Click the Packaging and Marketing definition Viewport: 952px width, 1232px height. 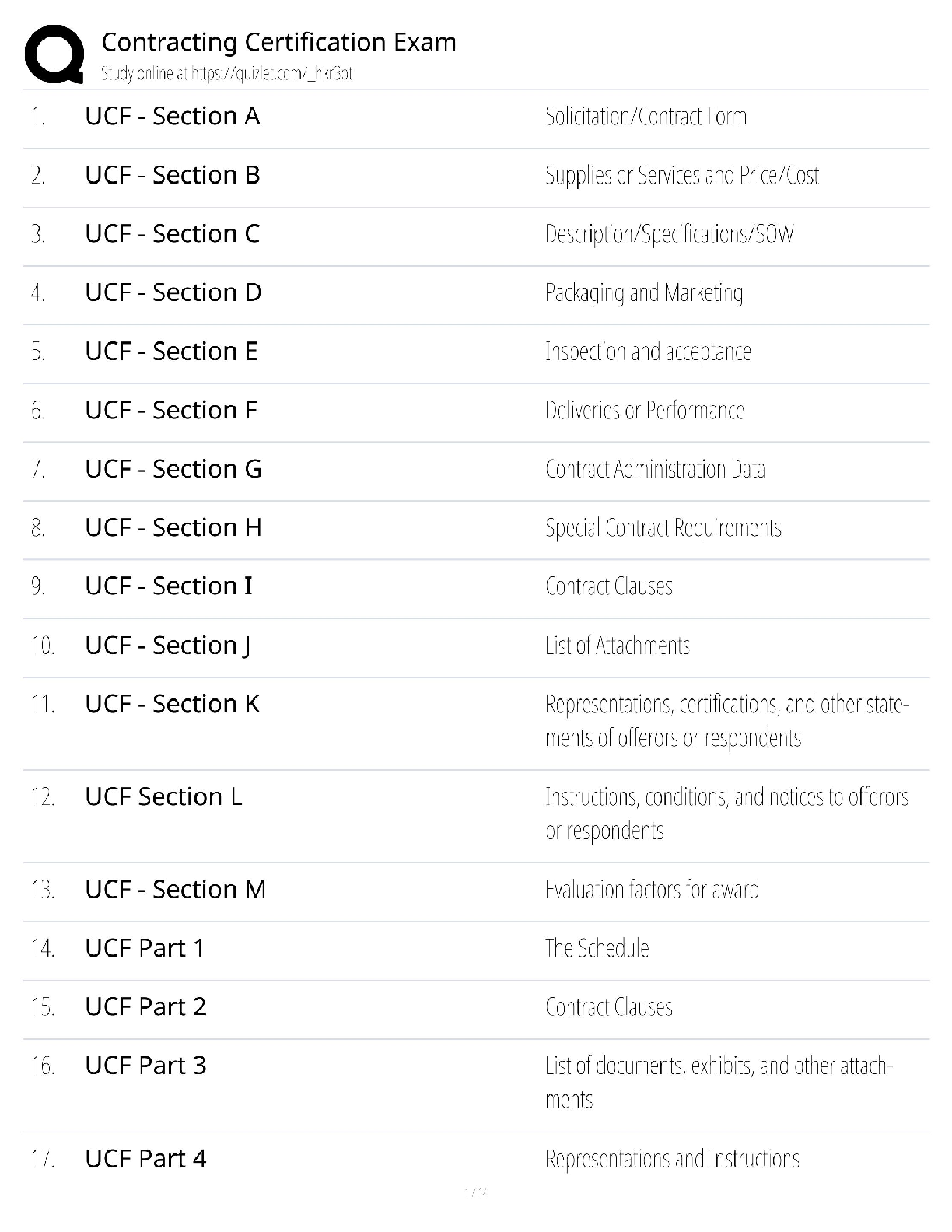click(643, 293)
